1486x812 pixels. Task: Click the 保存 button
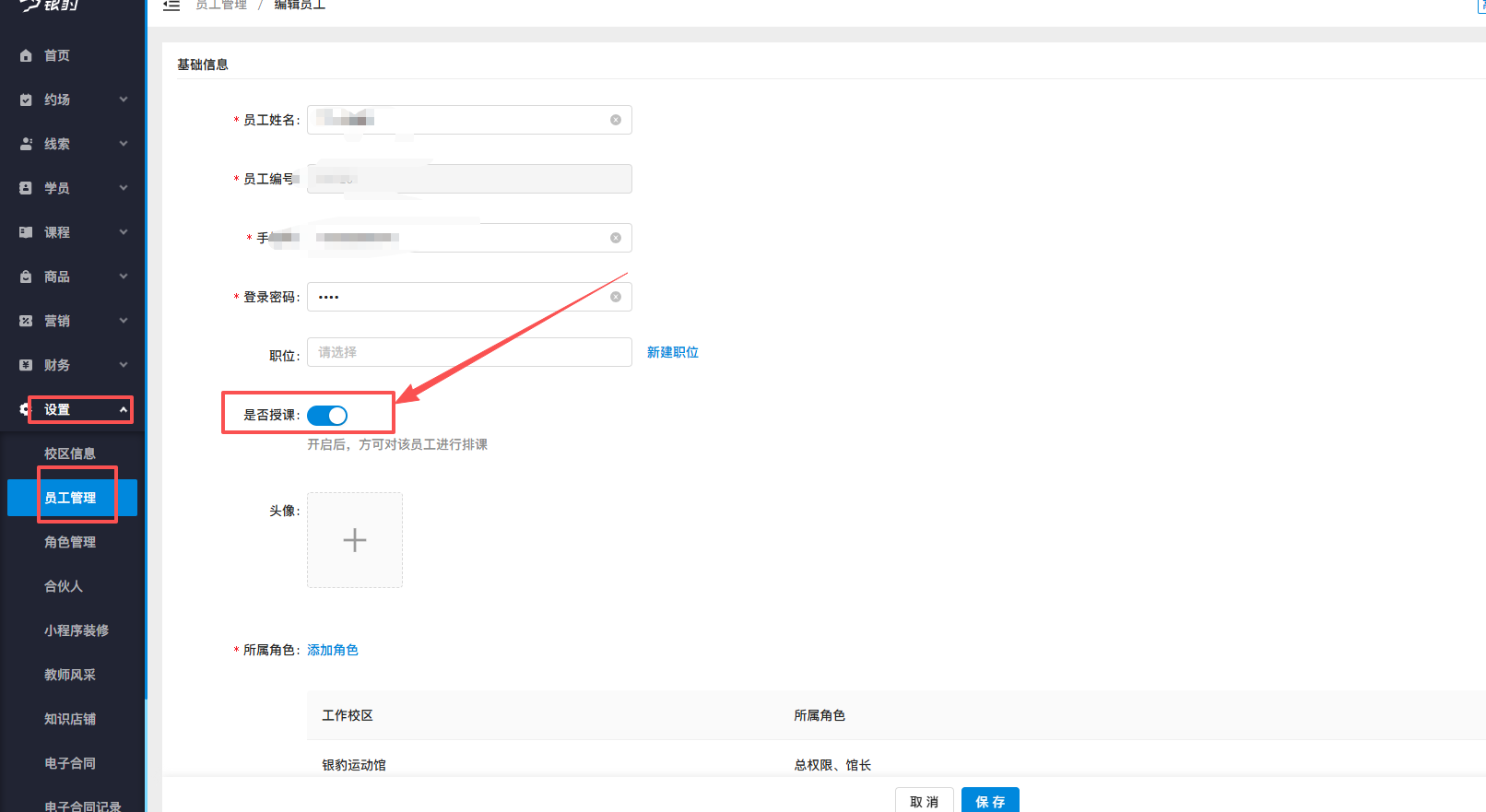[990, 801]
